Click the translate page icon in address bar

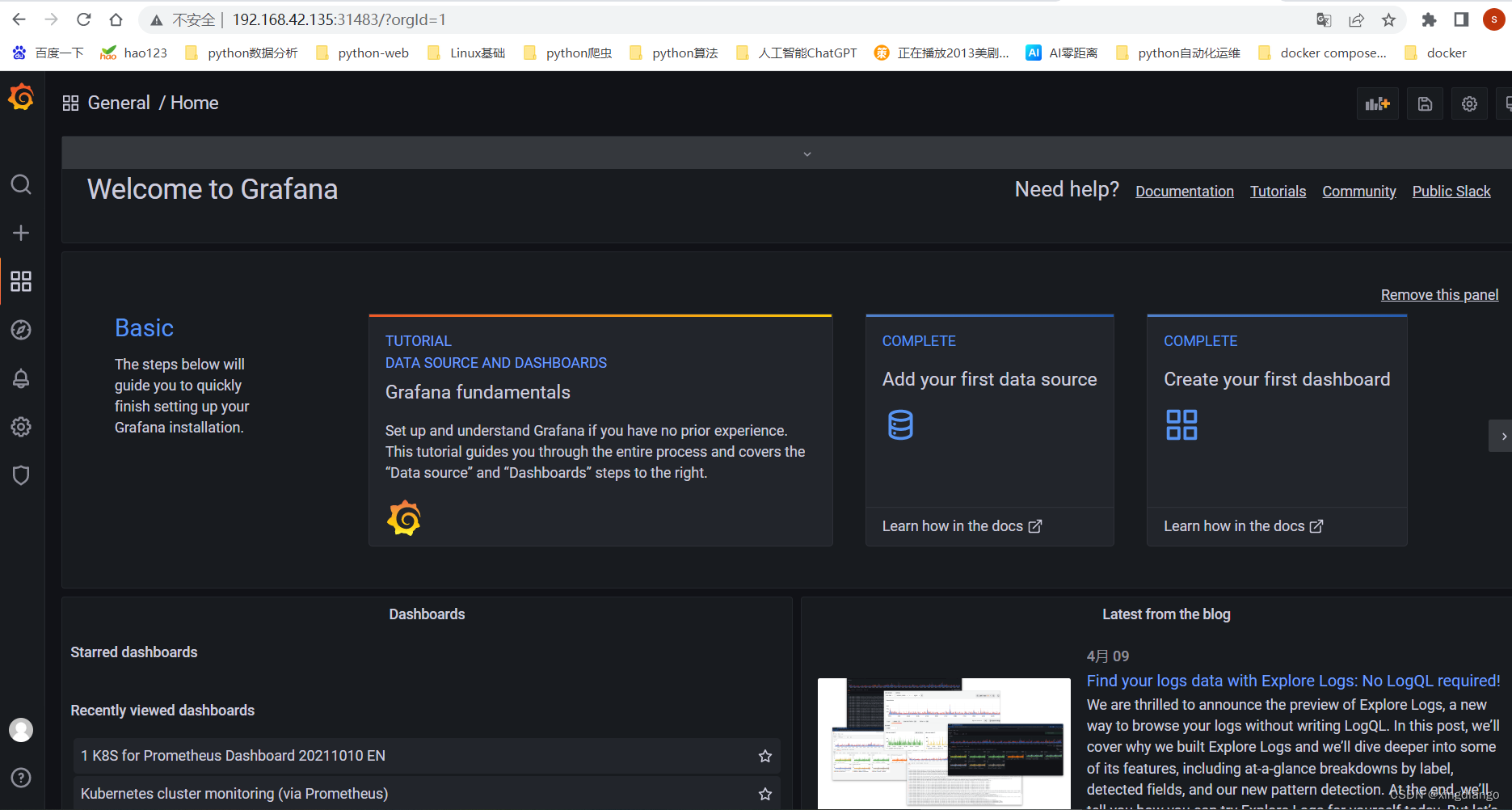[x=1324, y=20]
